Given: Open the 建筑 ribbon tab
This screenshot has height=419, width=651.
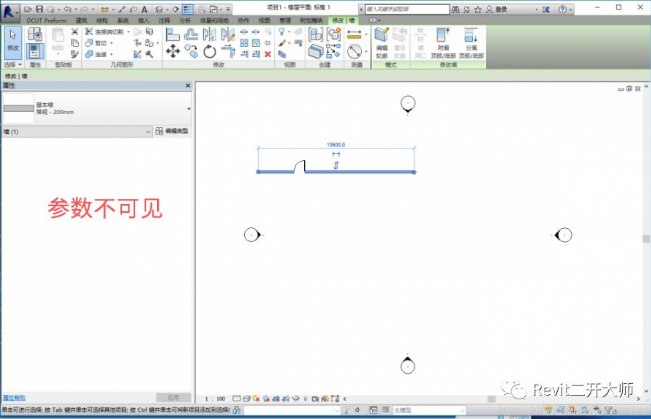Looking at the screenshot, I should [x=81, y=20].
